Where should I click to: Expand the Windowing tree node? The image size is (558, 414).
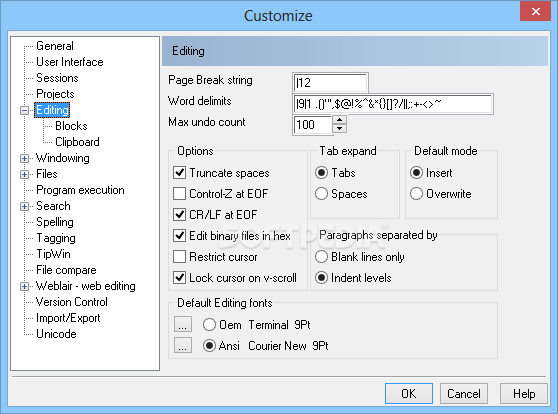[24, 158]
